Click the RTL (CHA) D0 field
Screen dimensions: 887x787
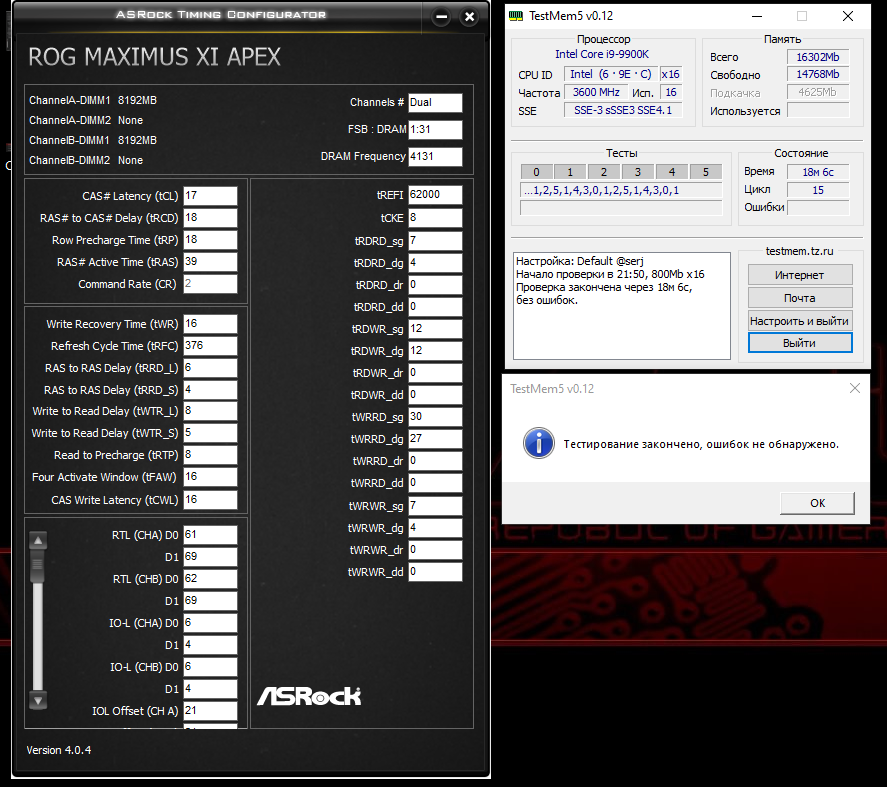pos(210,535)
